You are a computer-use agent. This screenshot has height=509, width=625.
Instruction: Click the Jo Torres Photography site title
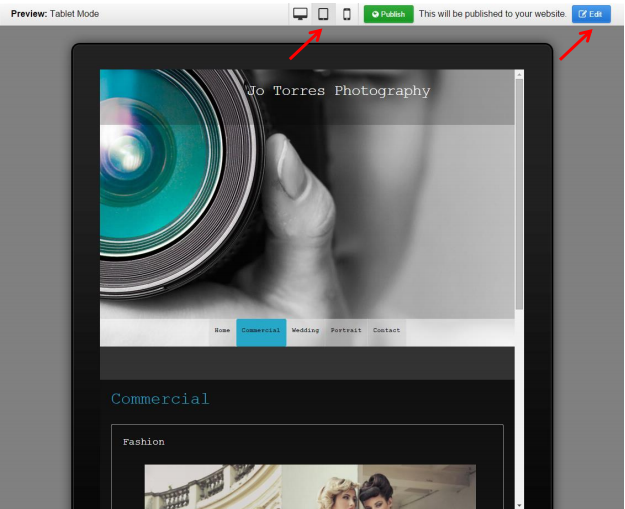click(x=338, y=91)
